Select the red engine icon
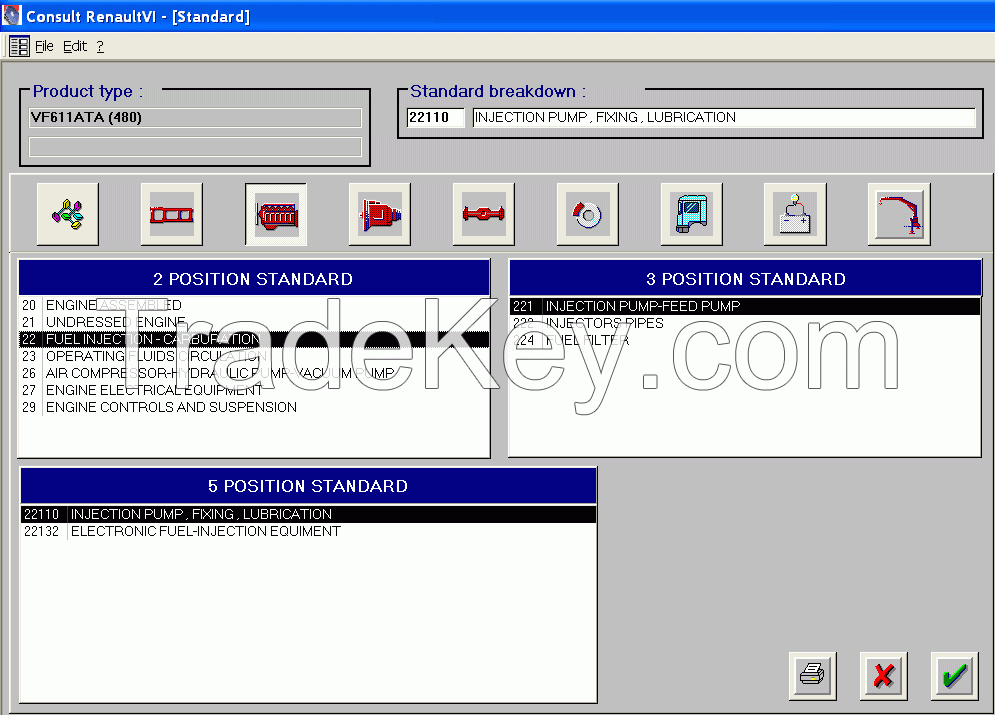 (x=276, y=214)
